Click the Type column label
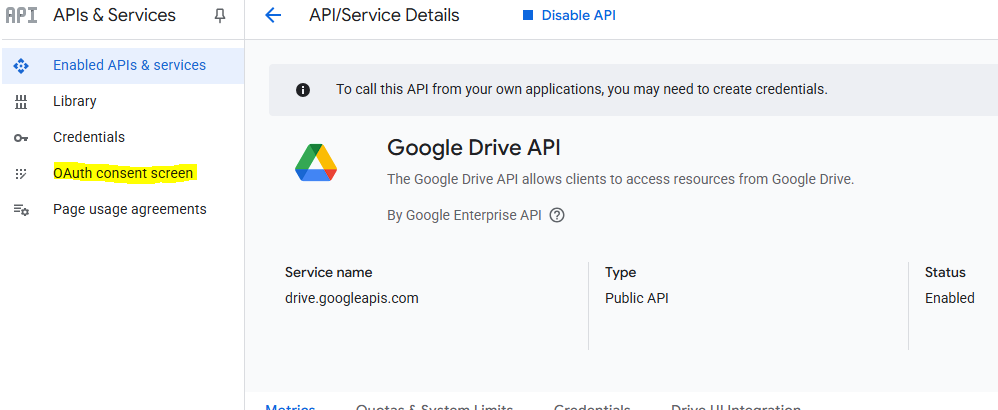This screenshot has height=410, width=998. click(621, 272)
